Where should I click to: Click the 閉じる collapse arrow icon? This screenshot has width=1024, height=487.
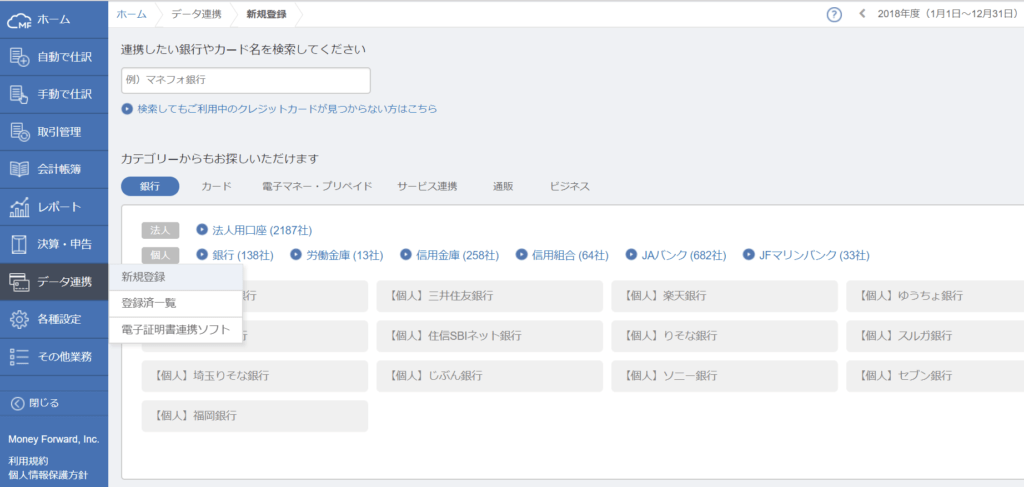pos(18,403)
